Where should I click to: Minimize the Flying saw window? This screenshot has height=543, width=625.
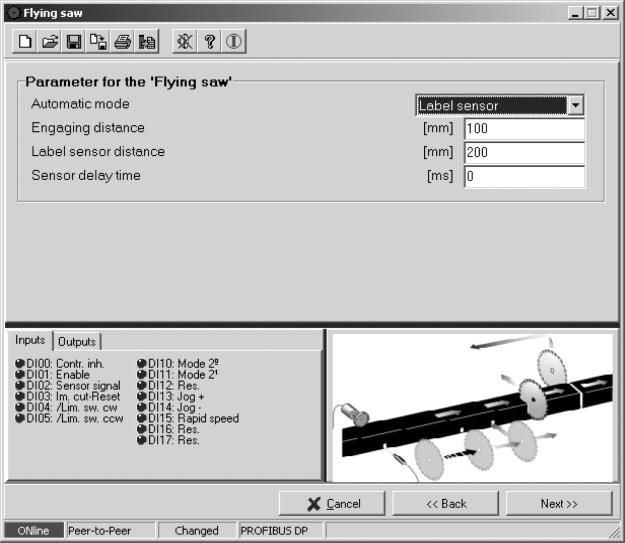(575, 13)
